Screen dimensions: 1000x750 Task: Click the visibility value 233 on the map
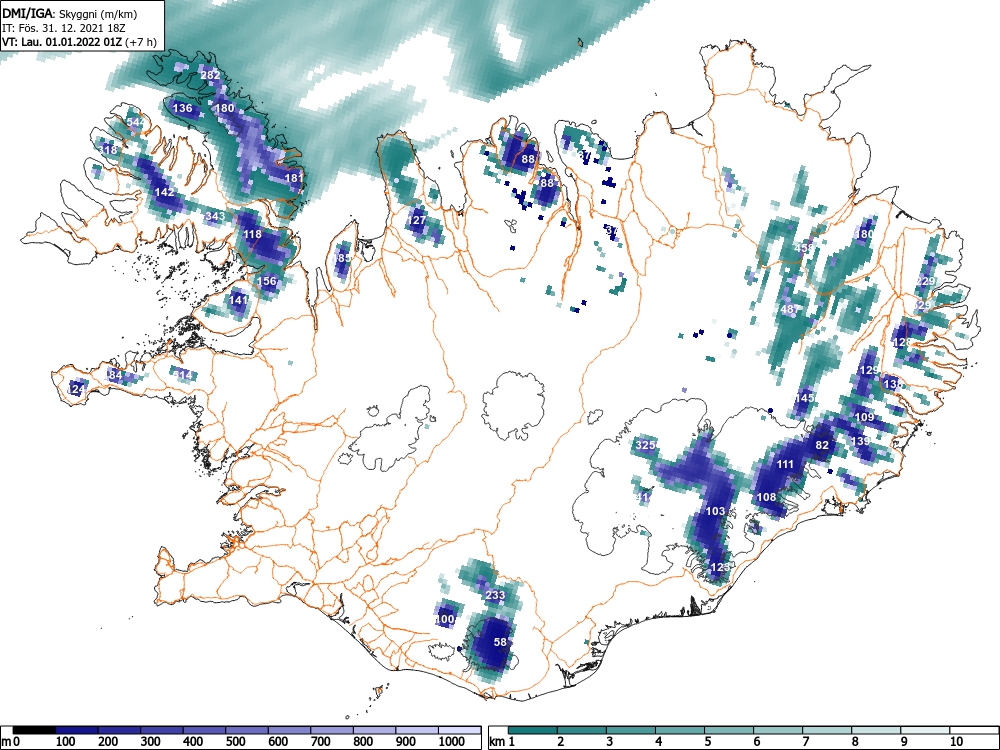(495, 595)
